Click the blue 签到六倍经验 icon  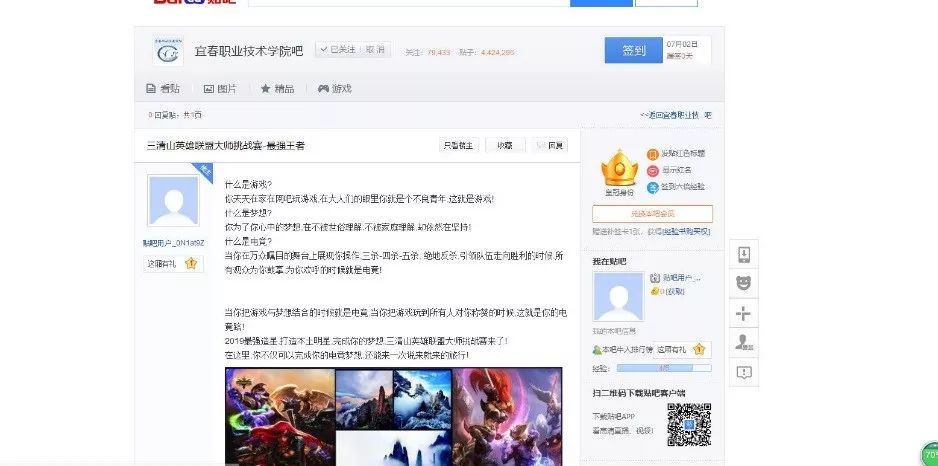coord(653,187)
